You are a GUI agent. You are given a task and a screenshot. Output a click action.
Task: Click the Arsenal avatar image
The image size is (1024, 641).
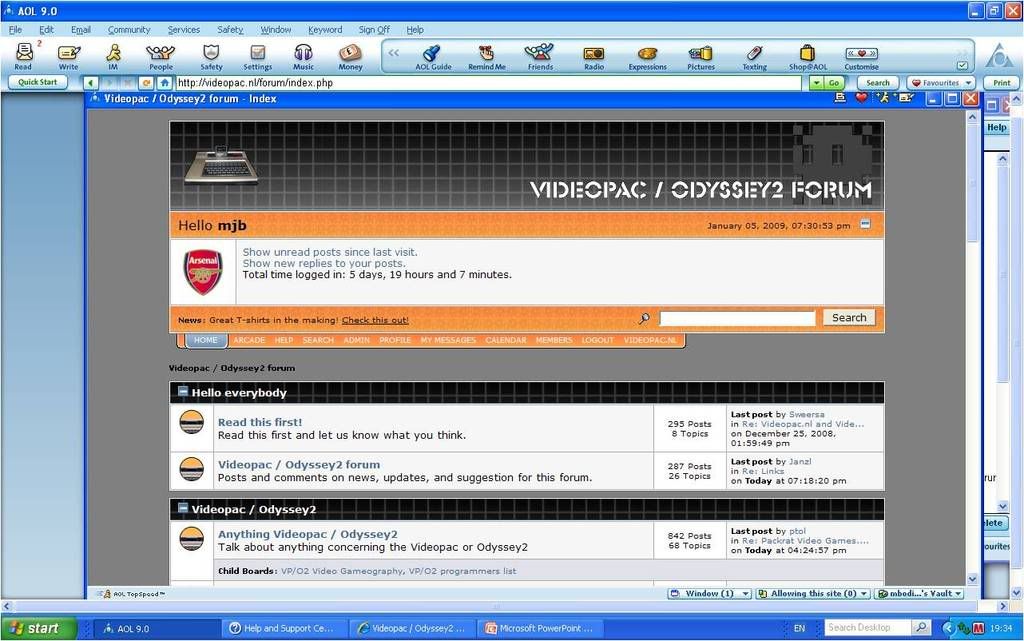tap(203, 272)
